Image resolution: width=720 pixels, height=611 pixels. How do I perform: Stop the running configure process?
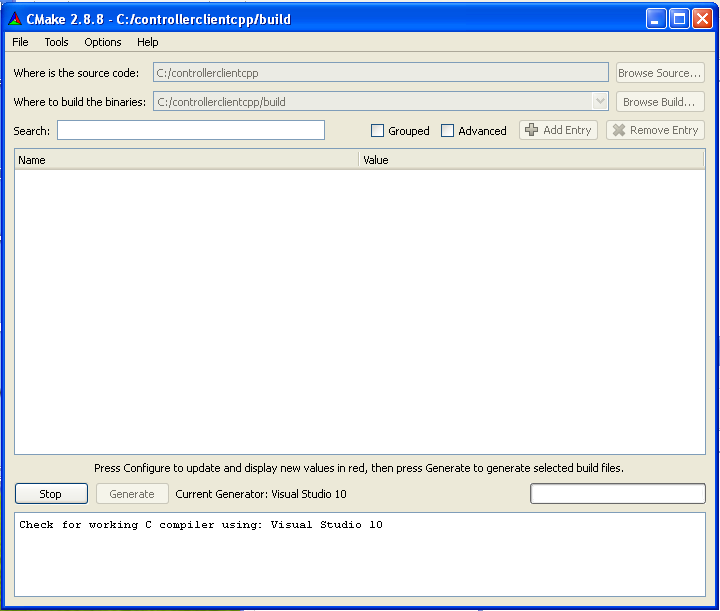[51, 493]
